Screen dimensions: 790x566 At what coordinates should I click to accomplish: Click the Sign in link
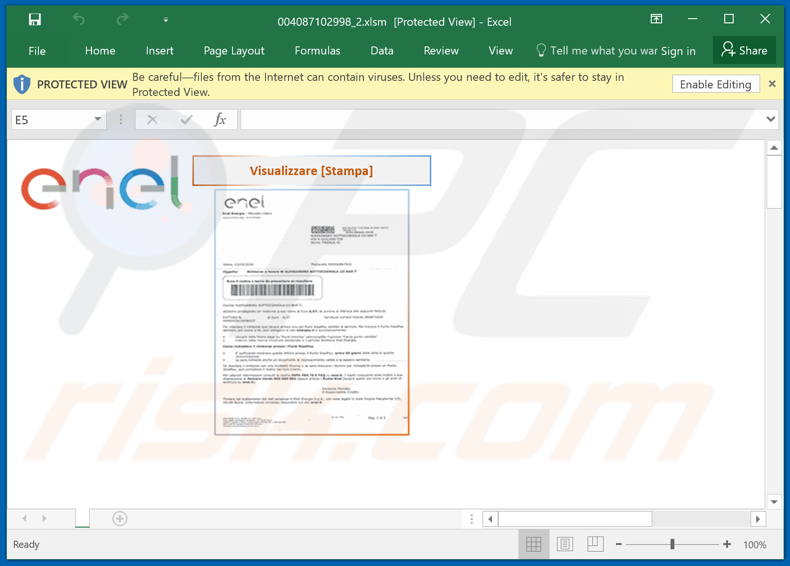click(678, 51)
